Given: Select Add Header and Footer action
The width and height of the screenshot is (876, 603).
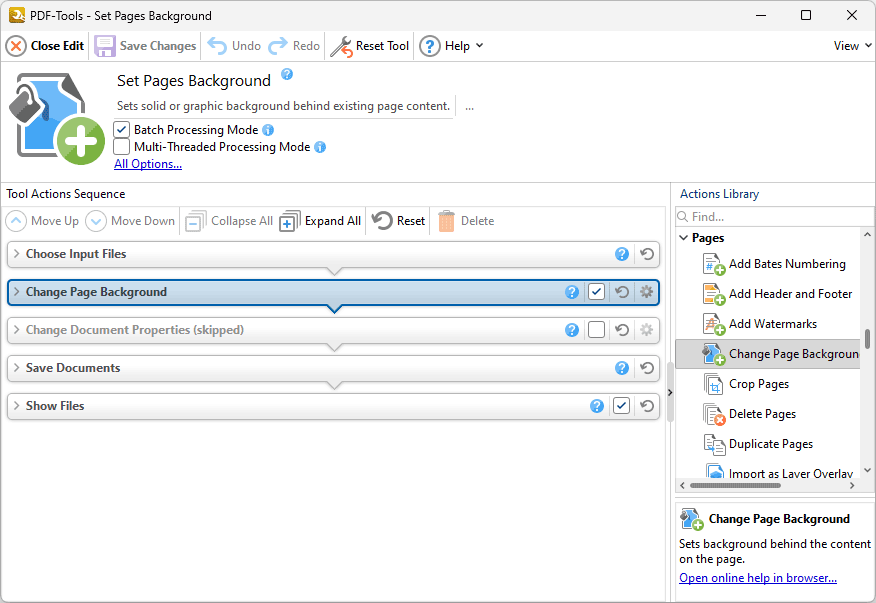Looking at the screenshot, I should pos(778,294).
